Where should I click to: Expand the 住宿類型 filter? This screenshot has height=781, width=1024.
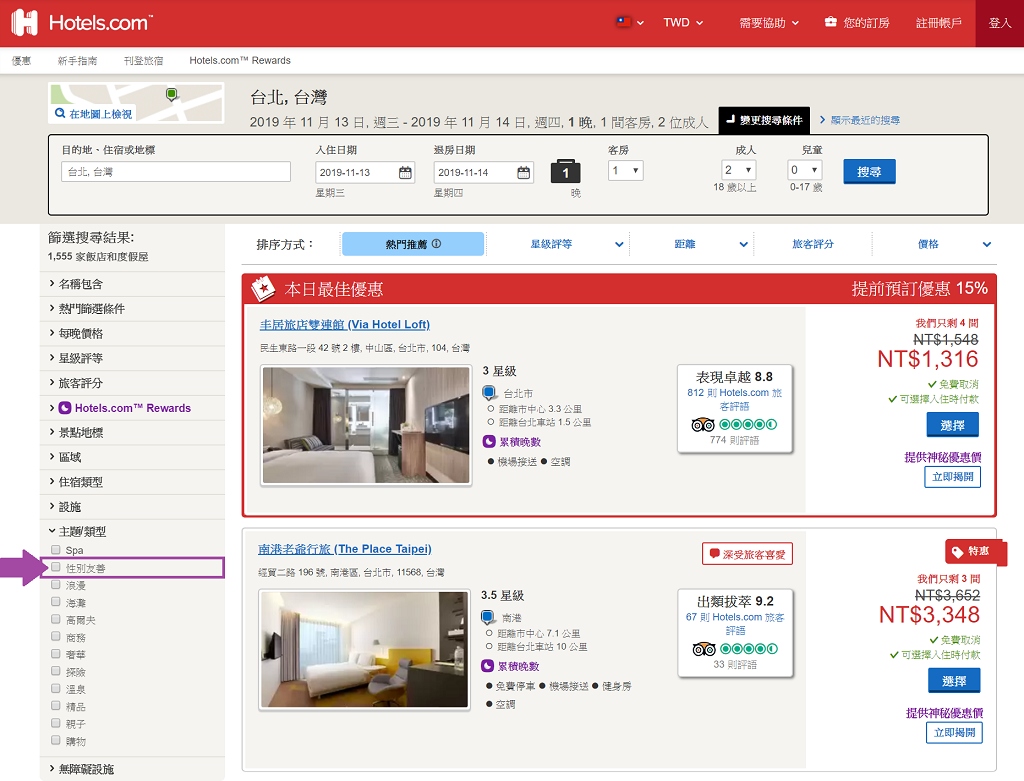(x=133, y=482)
